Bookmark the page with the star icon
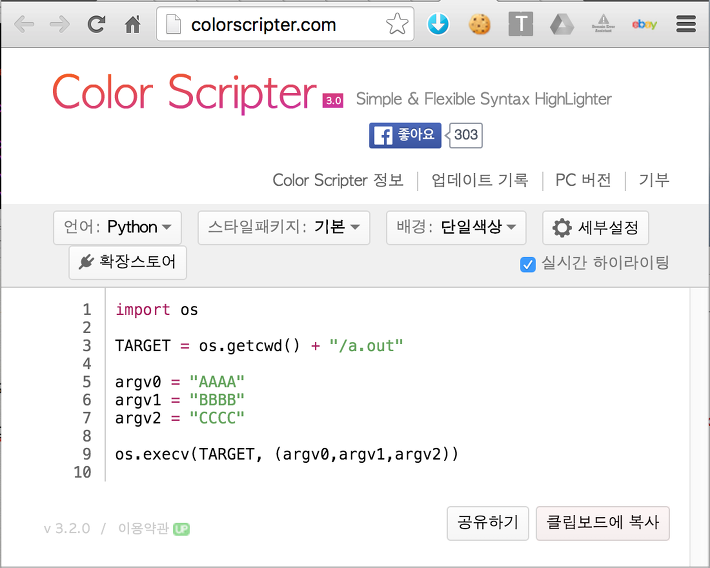 [x=397, y=24]
